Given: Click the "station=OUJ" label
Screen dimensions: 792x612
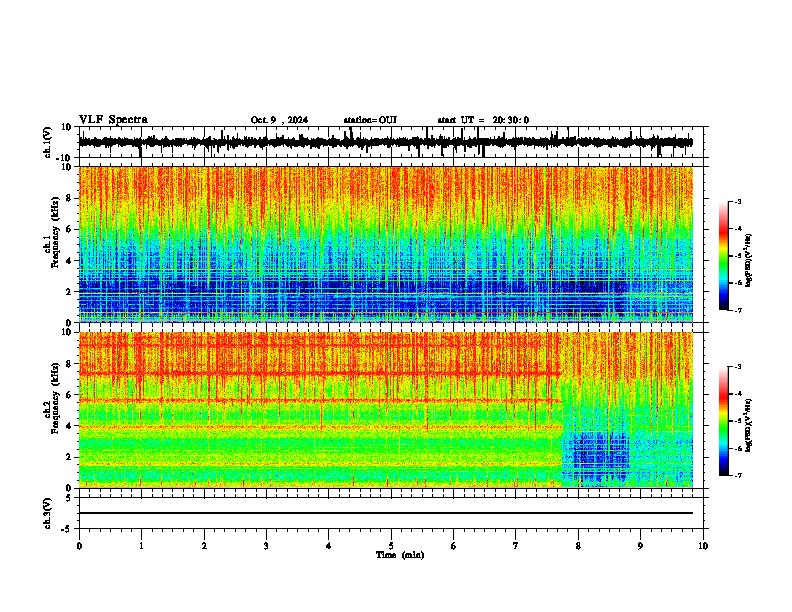Looking at the screenshot, I should pos(370,120).
